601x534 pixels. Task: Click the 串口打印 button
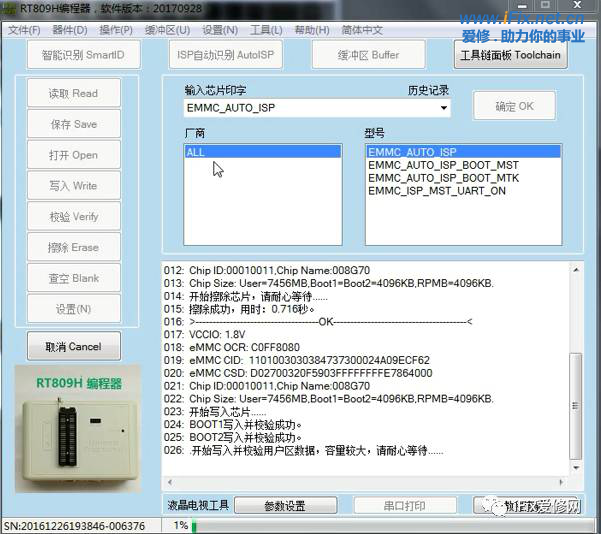(x=405, y=506)
